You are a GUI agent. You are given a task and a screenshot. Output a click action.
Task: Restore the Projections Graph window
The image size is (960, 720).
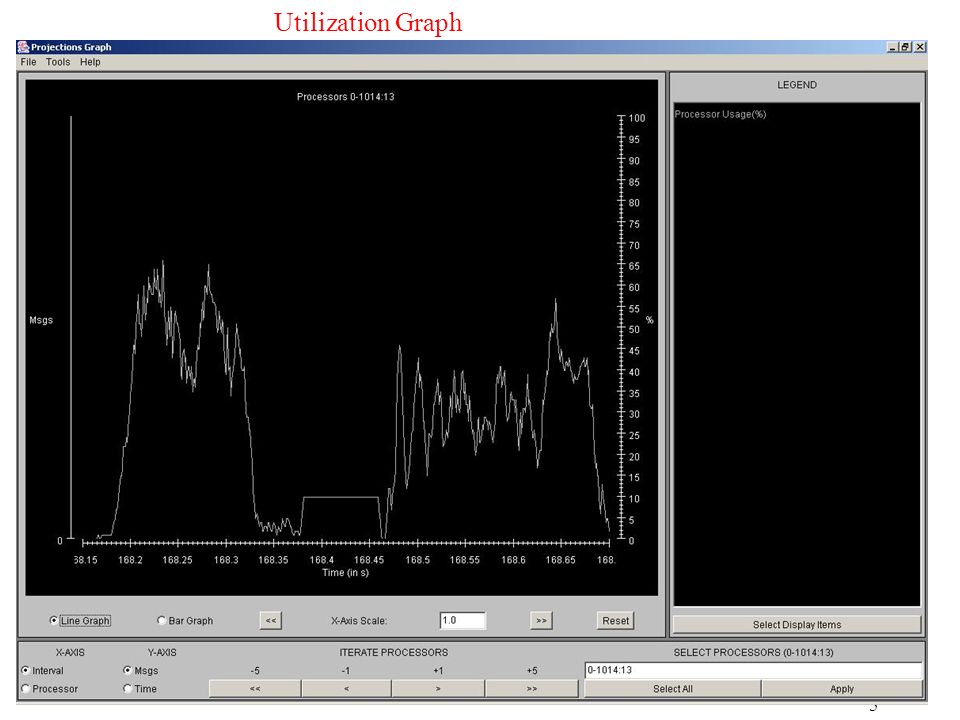[x=906, y=47]
